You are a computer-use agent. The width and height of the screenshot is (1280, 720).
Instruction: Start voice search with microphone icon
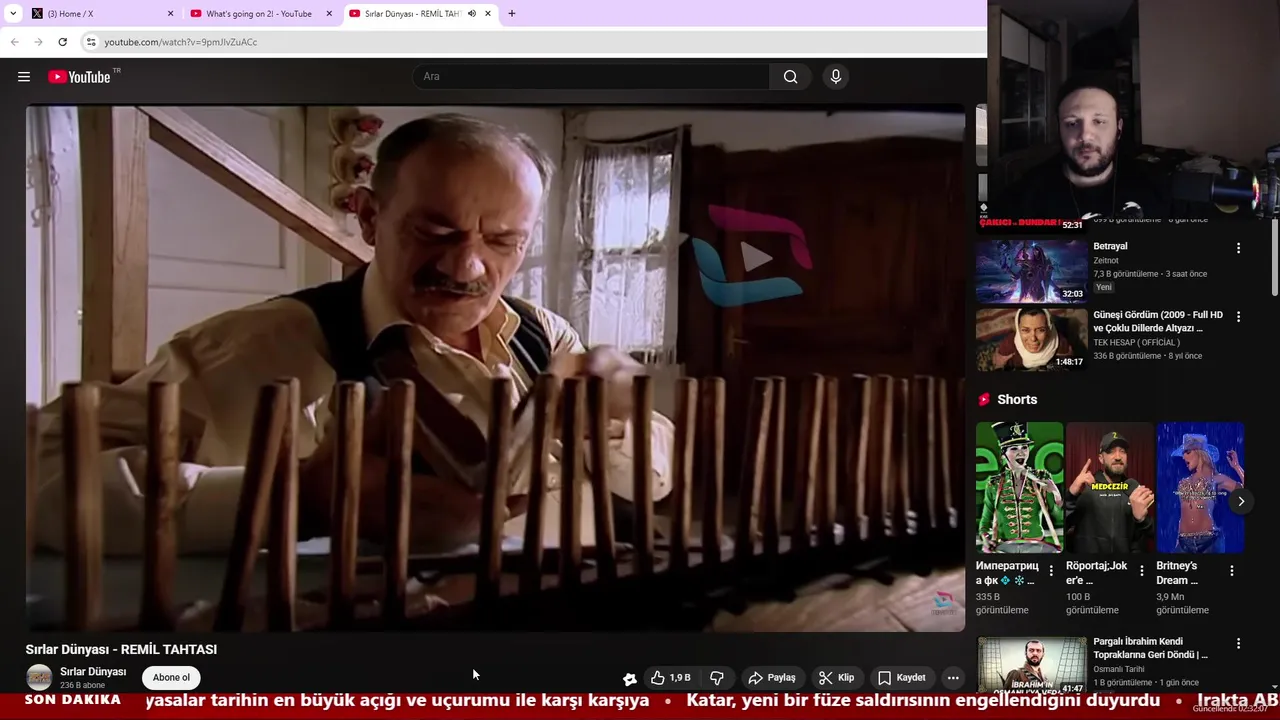click(x=836, y=77)
